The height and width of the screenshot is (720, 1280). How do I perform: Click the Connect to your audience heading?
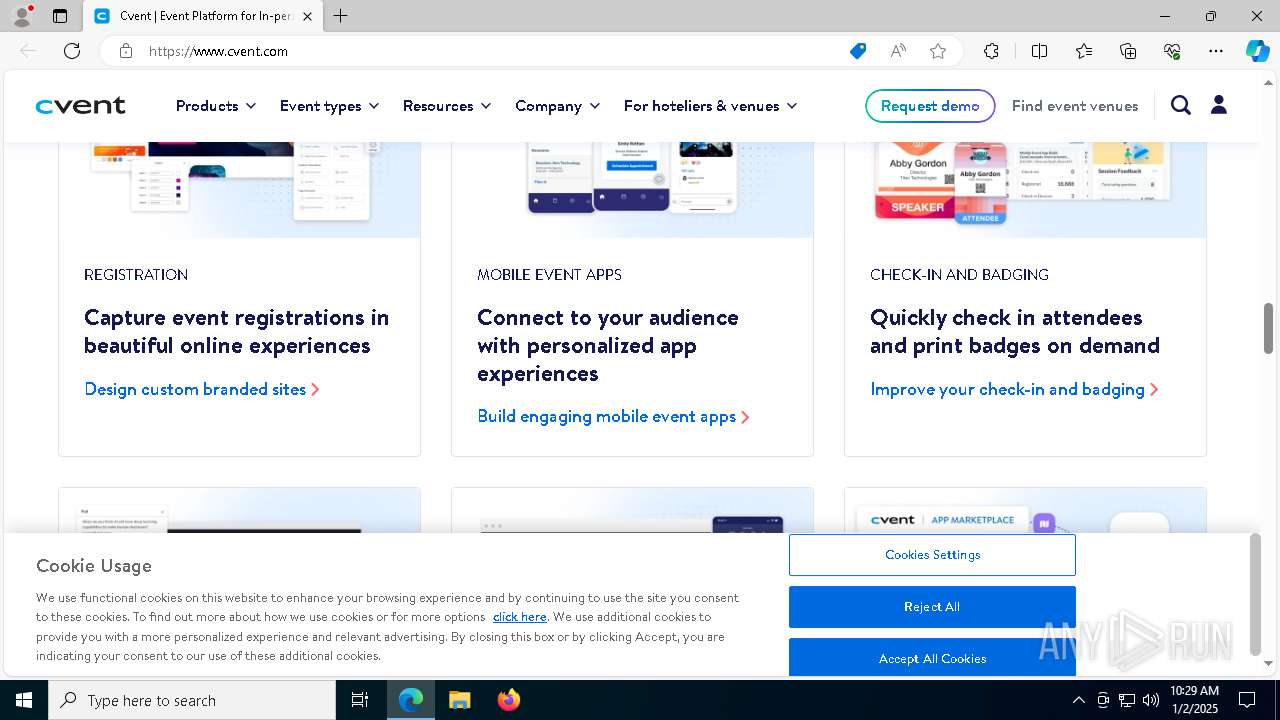[608, 345]
